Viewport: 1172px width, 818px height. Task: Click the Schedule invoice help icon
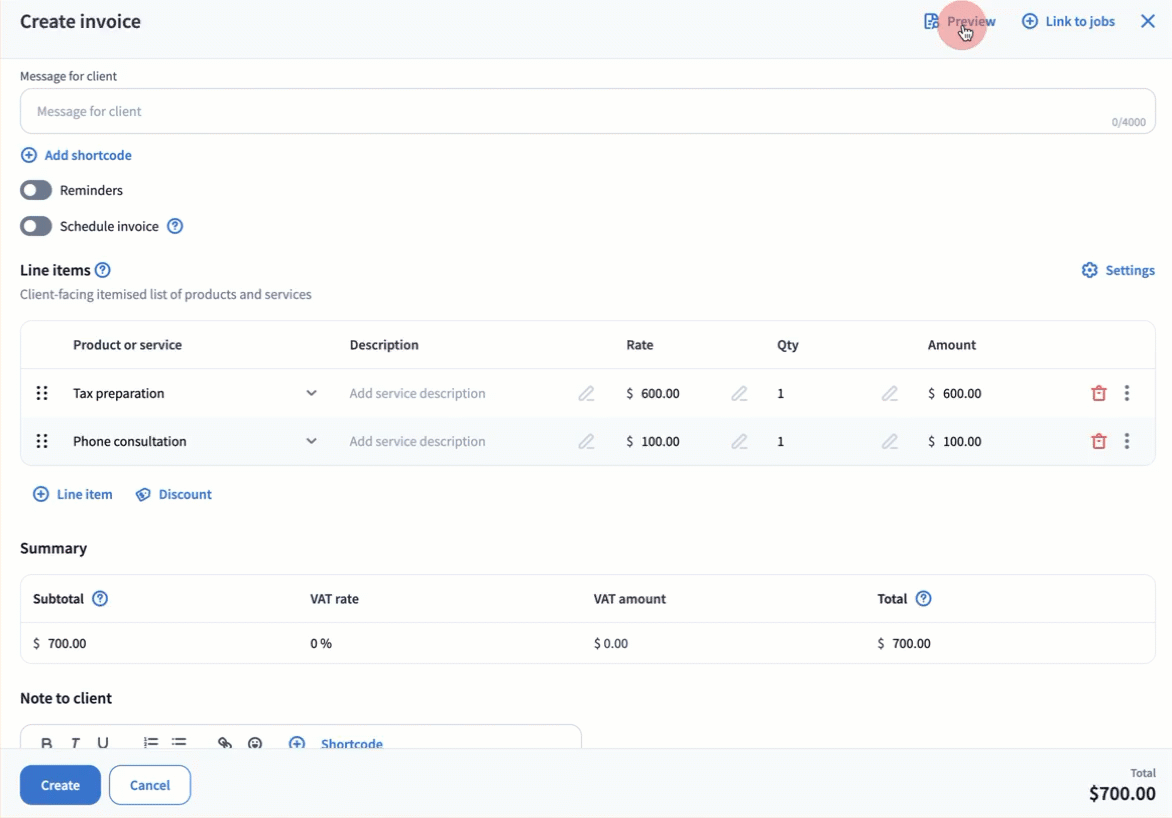(x=175, y=226)
